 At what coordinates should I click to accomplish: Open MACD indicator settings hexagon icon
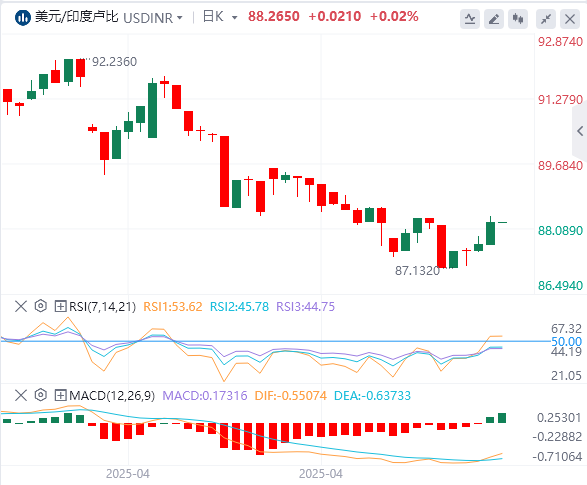tap(40, 395)
